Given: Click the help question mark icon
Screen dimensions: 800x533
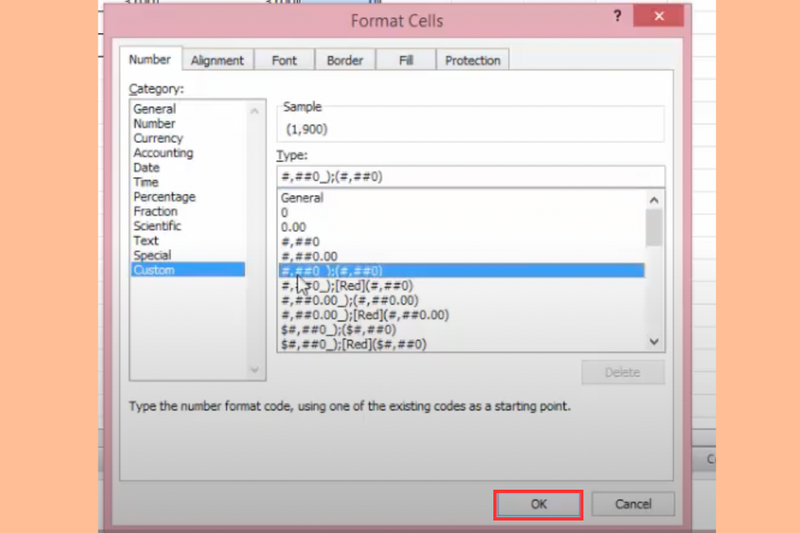Looking at the screenshot, I should 617,16.
